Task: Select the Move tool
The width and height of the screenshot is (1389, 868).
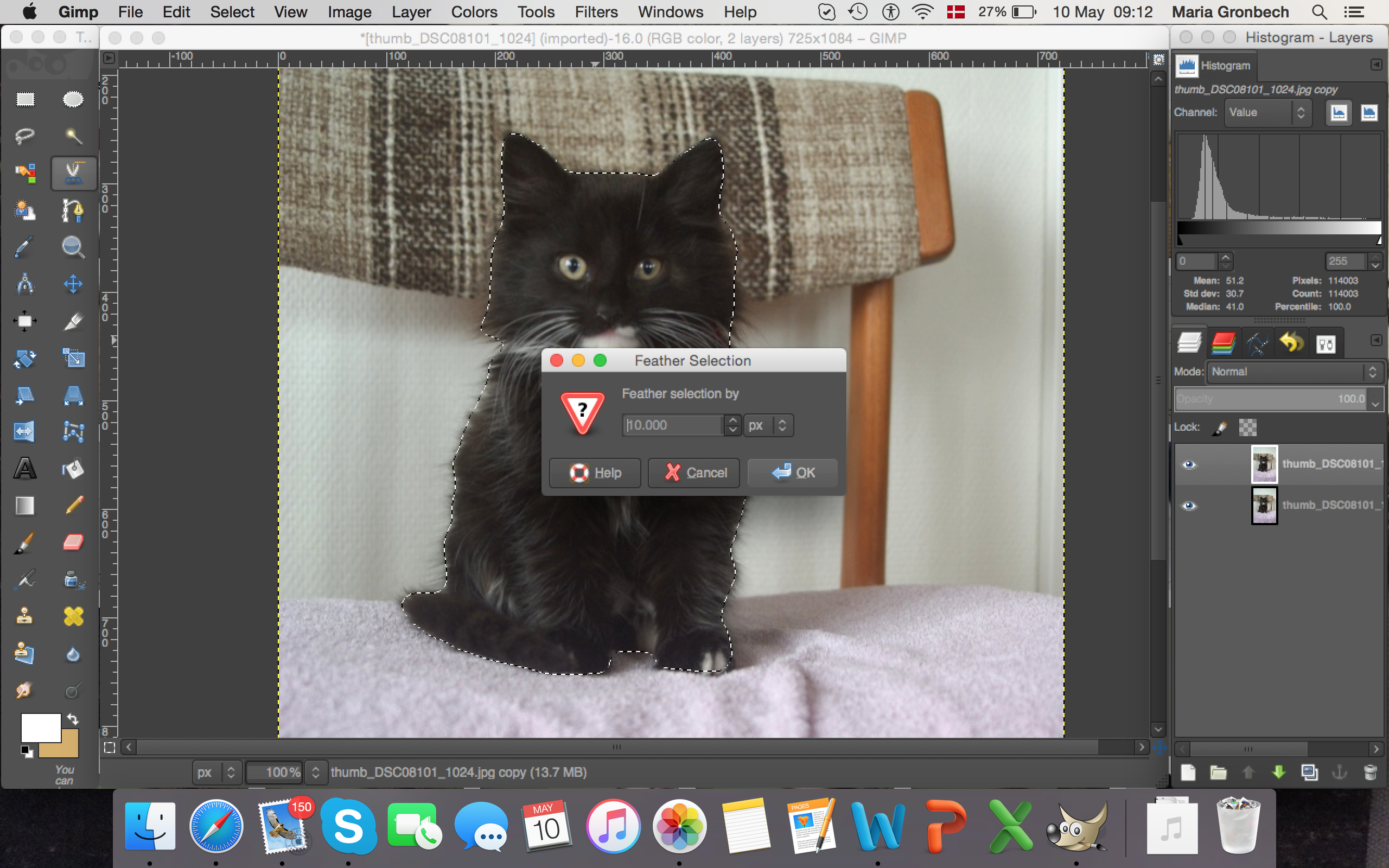Action: [73, 284]
